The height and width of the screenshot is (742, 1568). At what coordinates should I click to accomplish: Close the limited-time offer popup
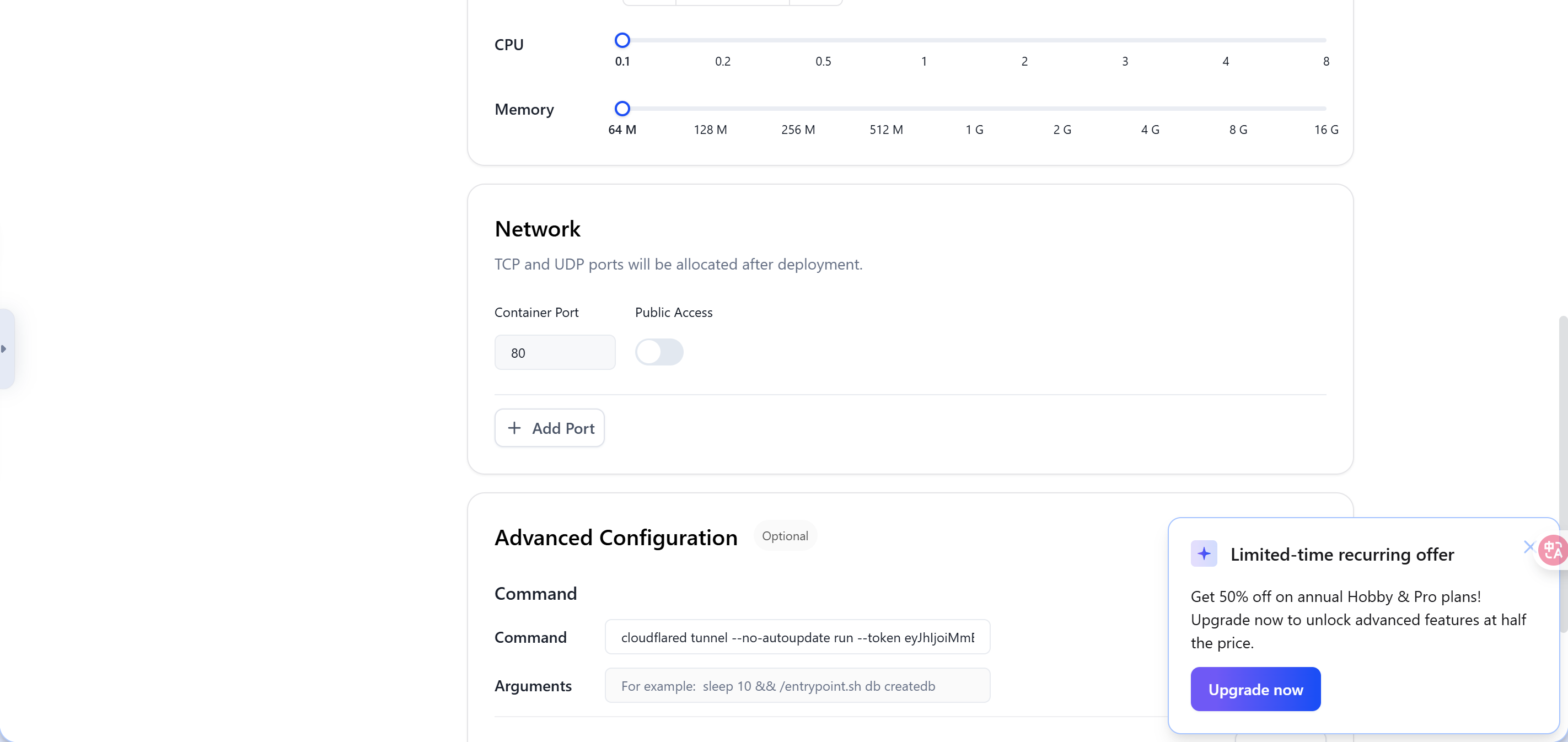tap(1528, 547)
